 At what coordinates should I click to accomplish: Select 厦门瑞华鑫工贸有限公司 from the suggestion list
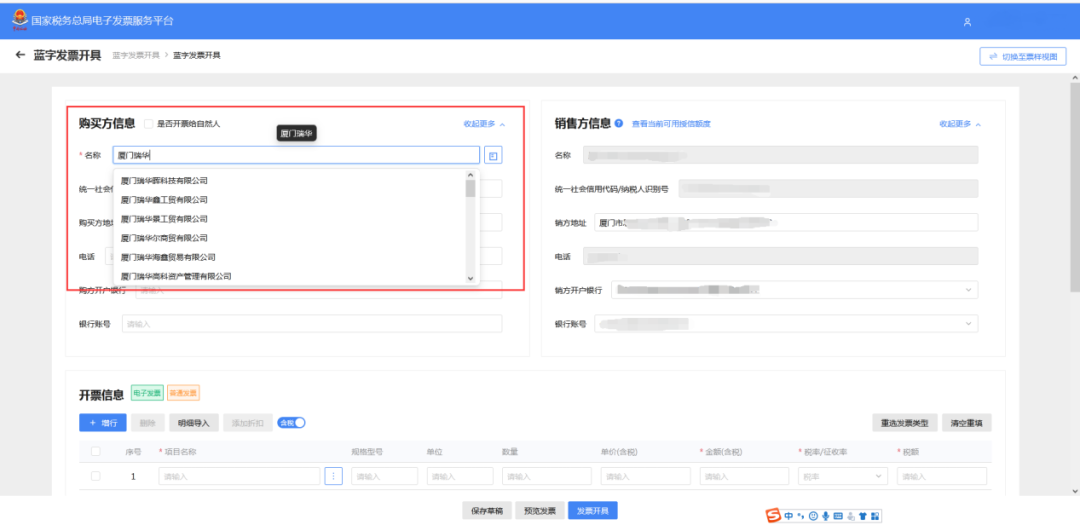(x=164, y=200)
